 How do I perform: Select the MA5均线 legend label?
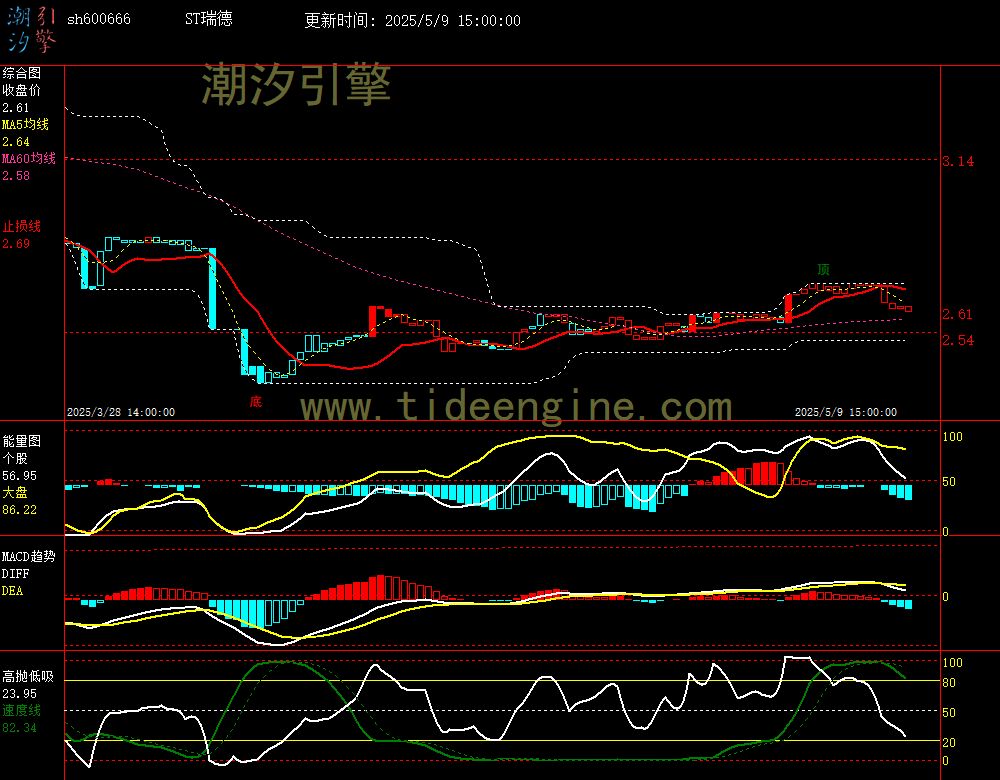26,124
